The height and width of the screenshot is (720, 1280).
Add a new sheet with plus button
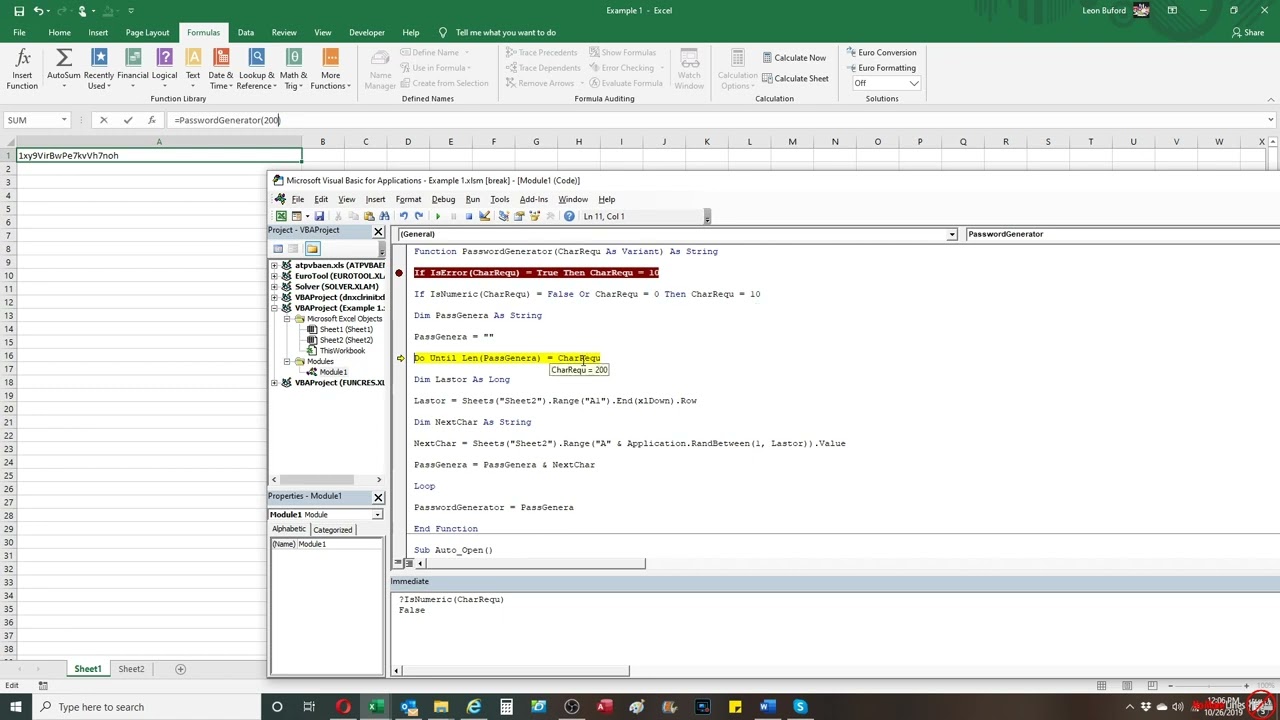click(x=180, y=669)
